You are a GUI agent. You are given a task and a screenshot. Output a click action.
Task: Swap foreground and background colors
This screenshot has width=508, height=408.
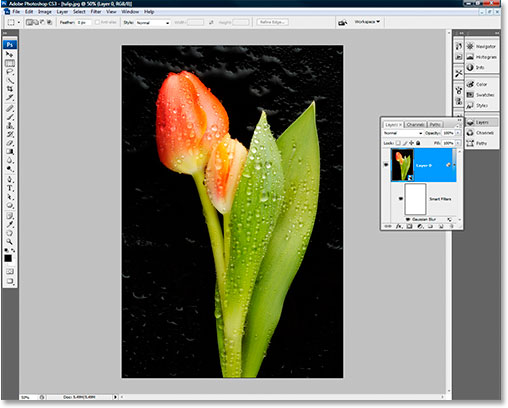click(13, 250)
